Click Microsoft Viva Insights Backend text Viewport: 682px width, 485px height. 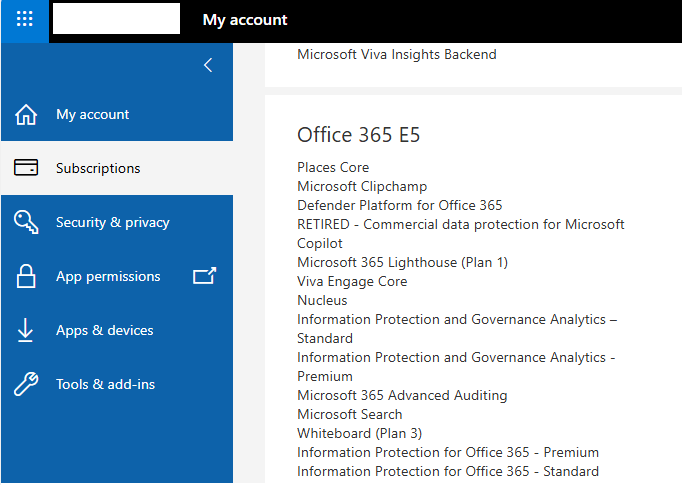397,54
